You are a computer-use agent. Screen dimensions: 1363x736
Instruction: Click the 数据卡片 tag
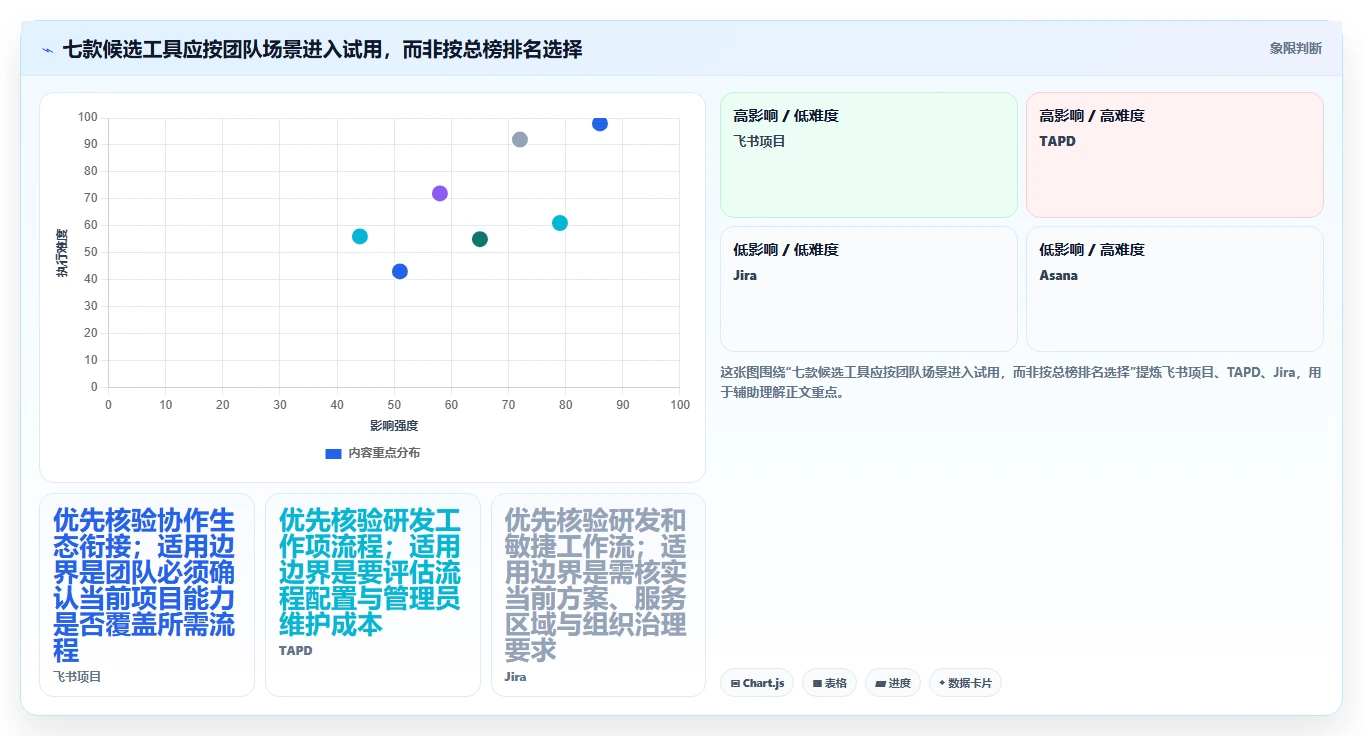965,683
